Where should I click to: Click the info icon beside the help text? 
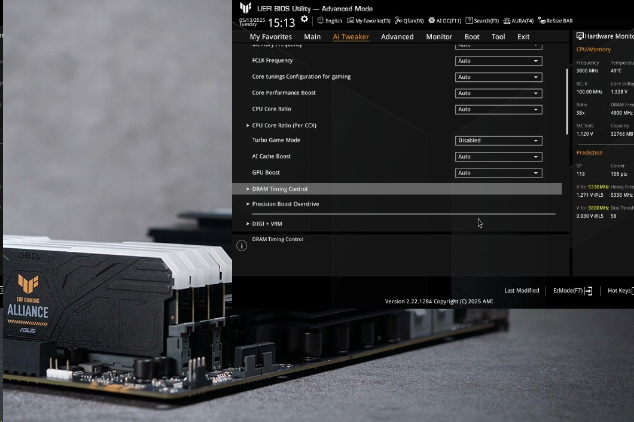click(241, 245)
